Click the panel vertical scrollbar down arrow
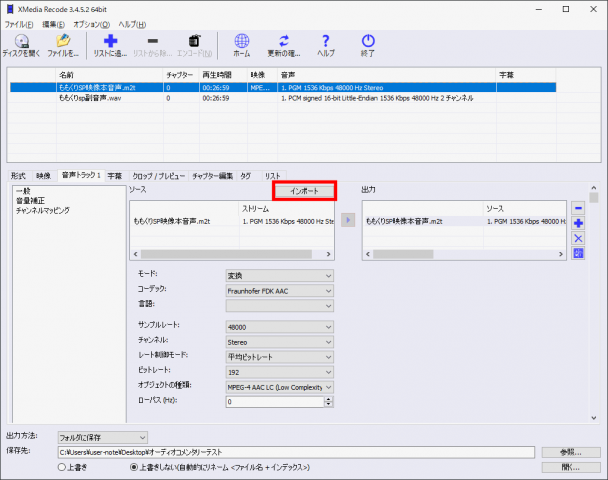The image size is (608, 480). (x=594, y=418)
